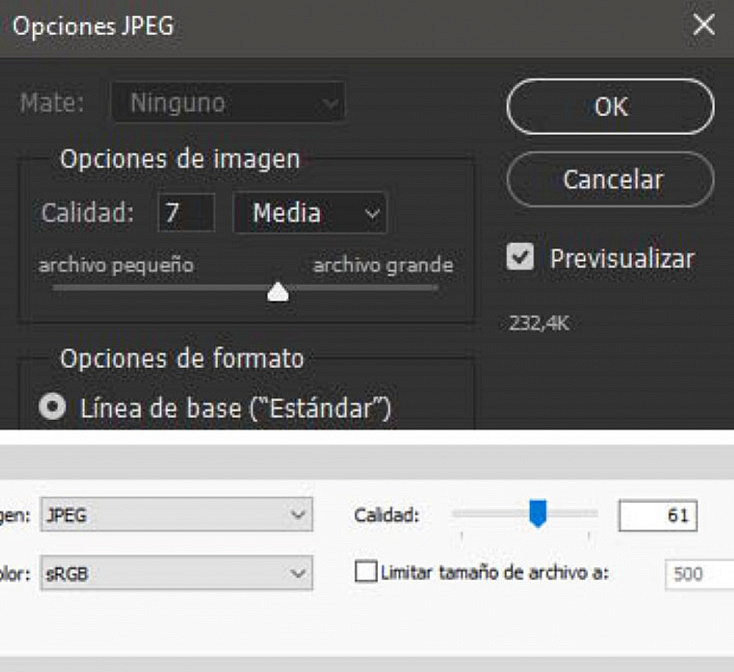Open the Media quality preset dropdown
734x672 pixels.
click(x=310, y=212)
